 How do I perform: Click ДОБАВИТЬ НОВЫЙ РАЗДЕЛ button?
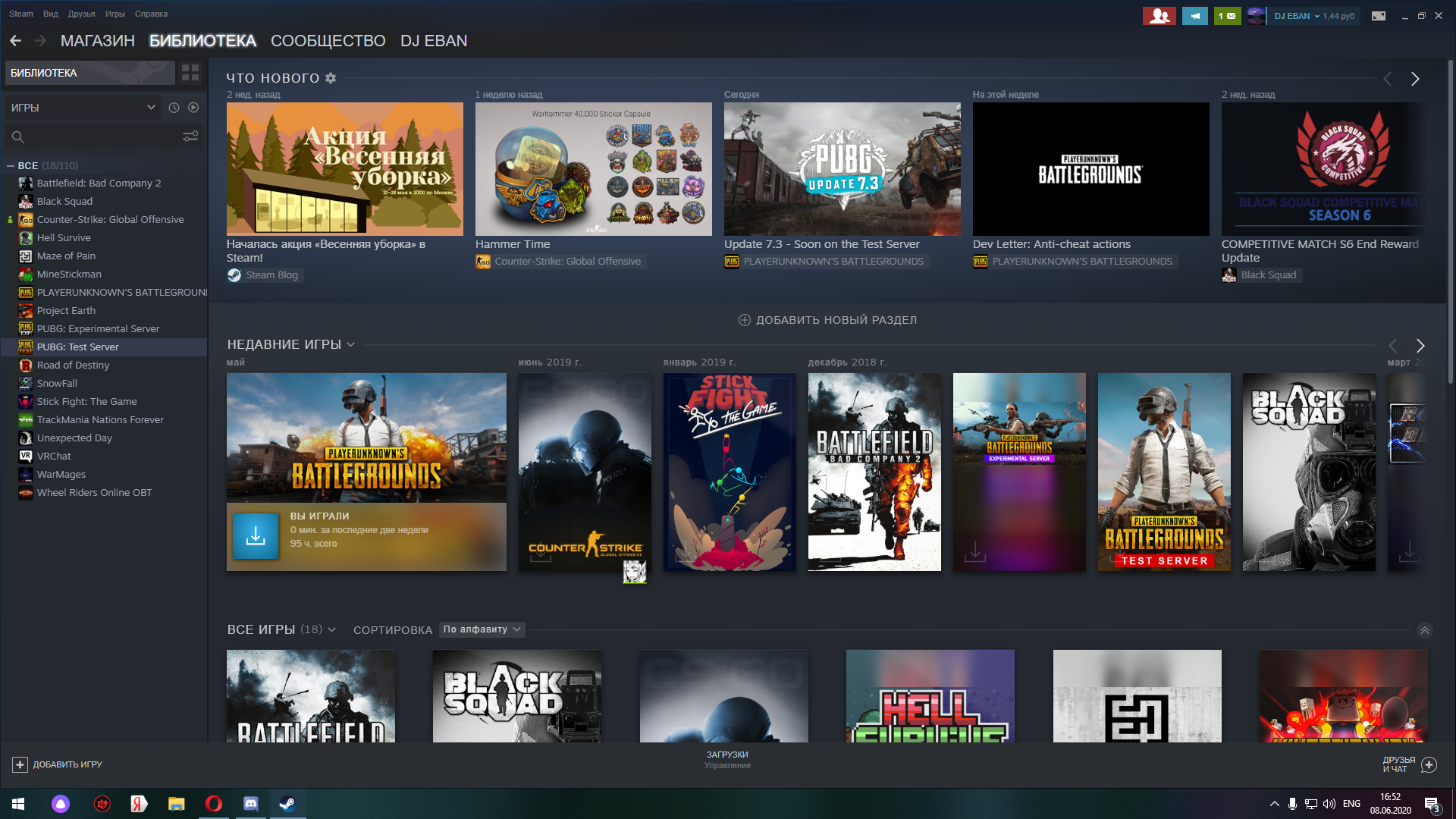(x=828, y=320)
